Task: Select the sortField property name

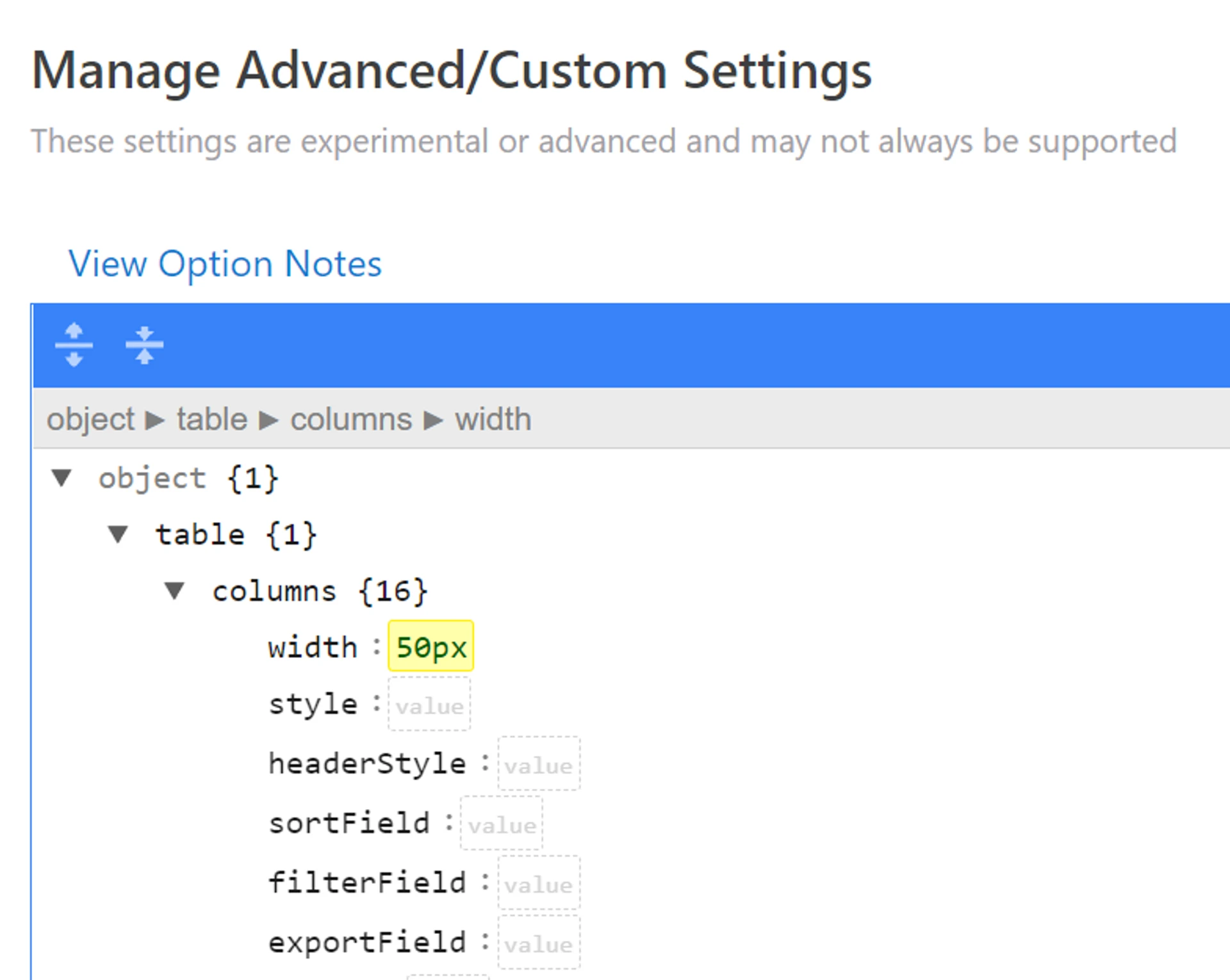Action: (349, 823)
